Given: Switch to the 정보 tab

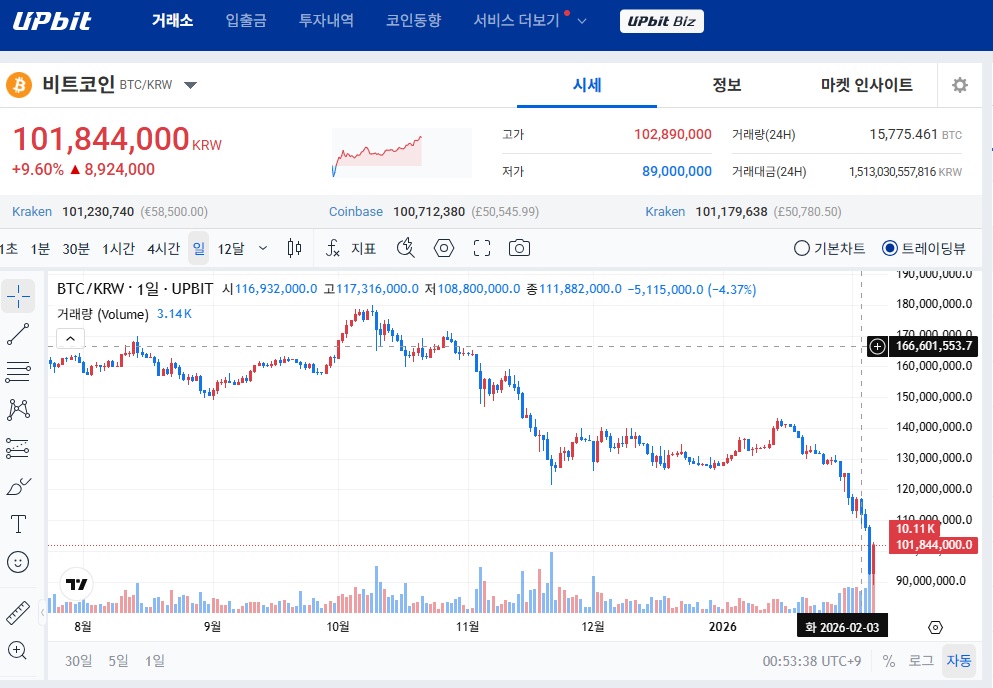Looking at the screenshot, I should click(x=727, y=85).
